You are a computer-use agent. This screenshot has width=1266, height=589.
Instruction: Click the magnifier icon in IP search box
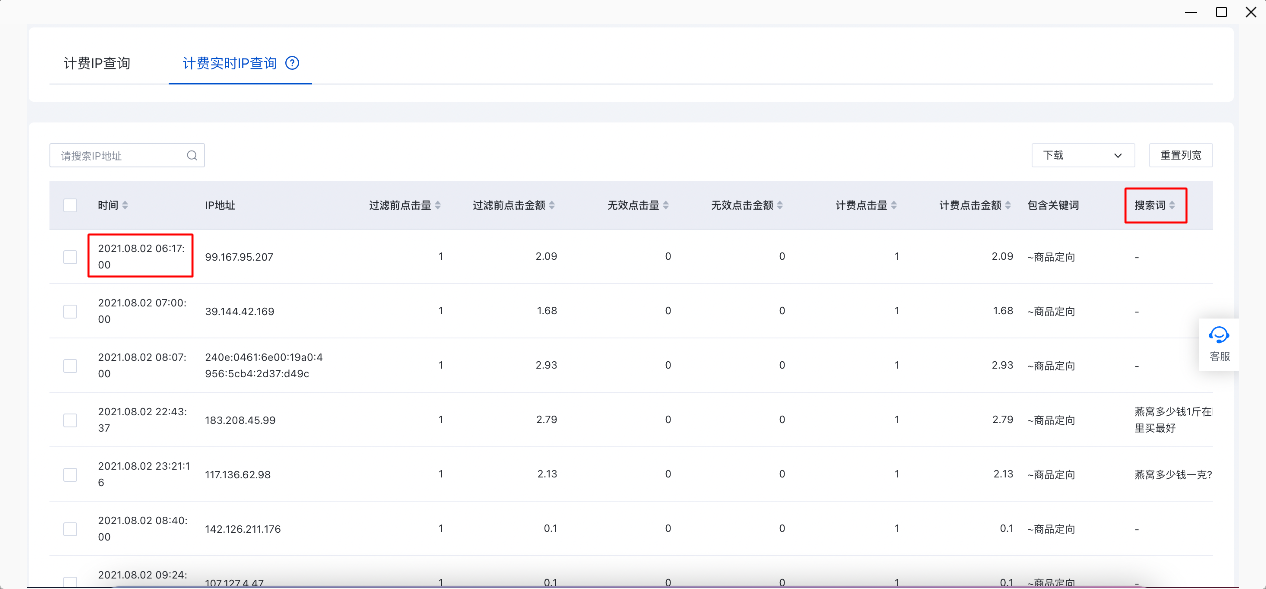pos(192,155)
